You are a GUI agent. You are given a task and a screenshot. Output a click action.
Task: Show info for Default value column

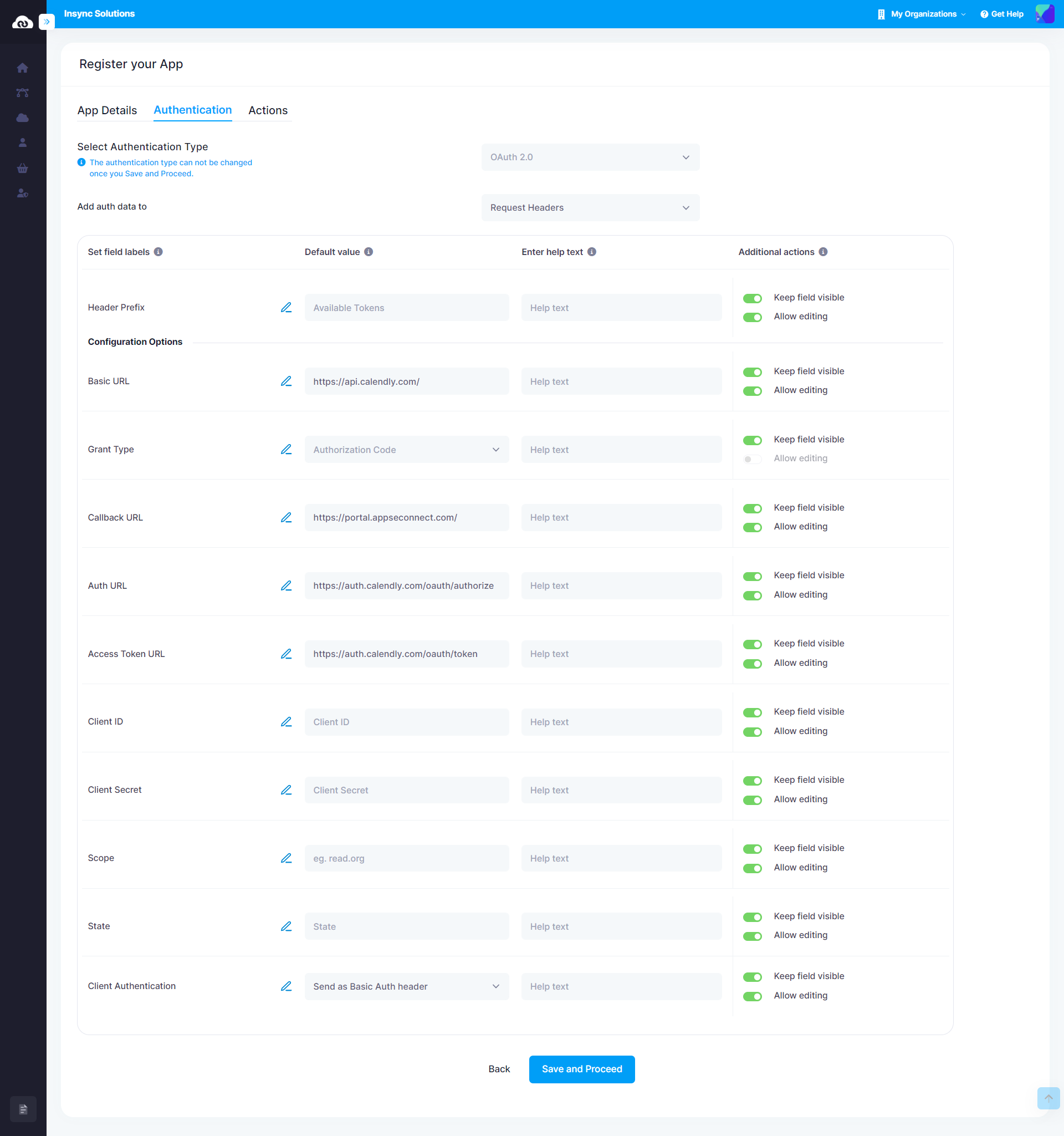coord(369,252)
